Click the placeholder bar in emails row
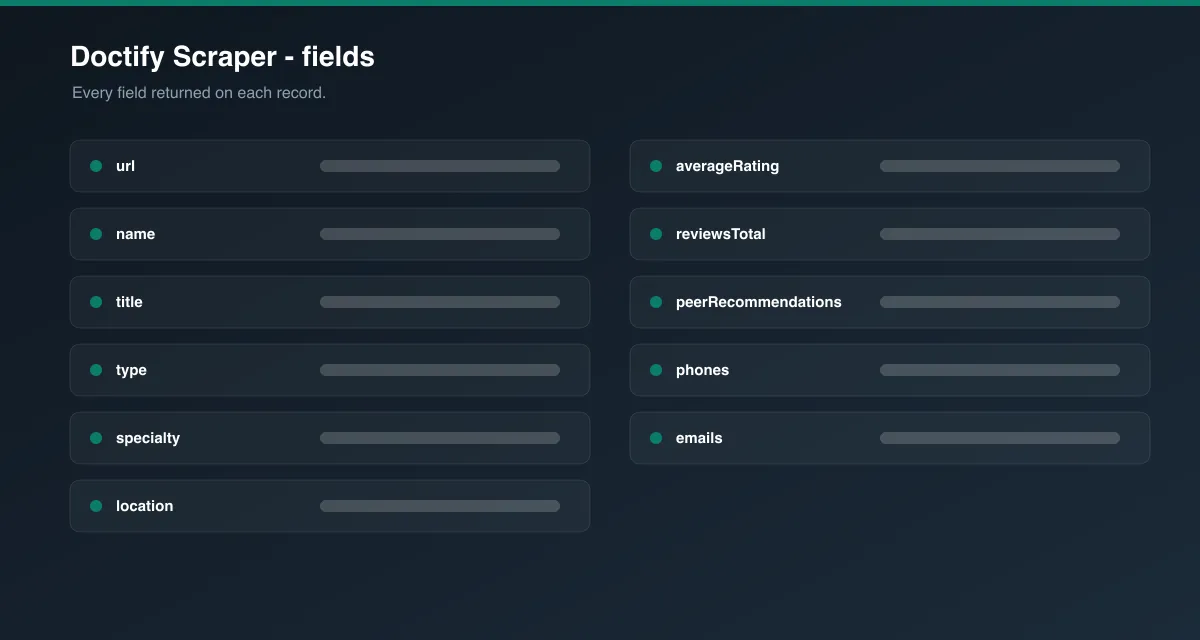The width and height of the screenshot is (1200, 640). point(1000,438)
